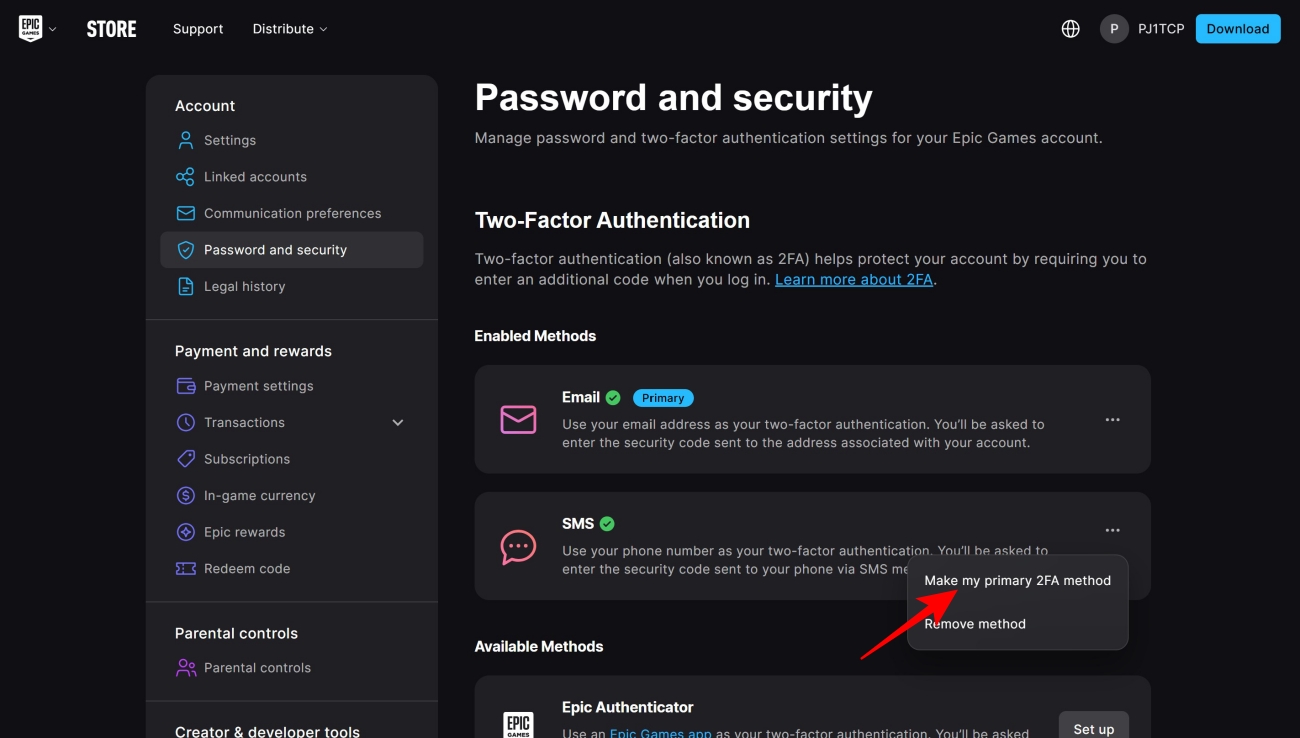Expand the Transactions chevron arrow

pyautogui.click(x=398, y=423)
